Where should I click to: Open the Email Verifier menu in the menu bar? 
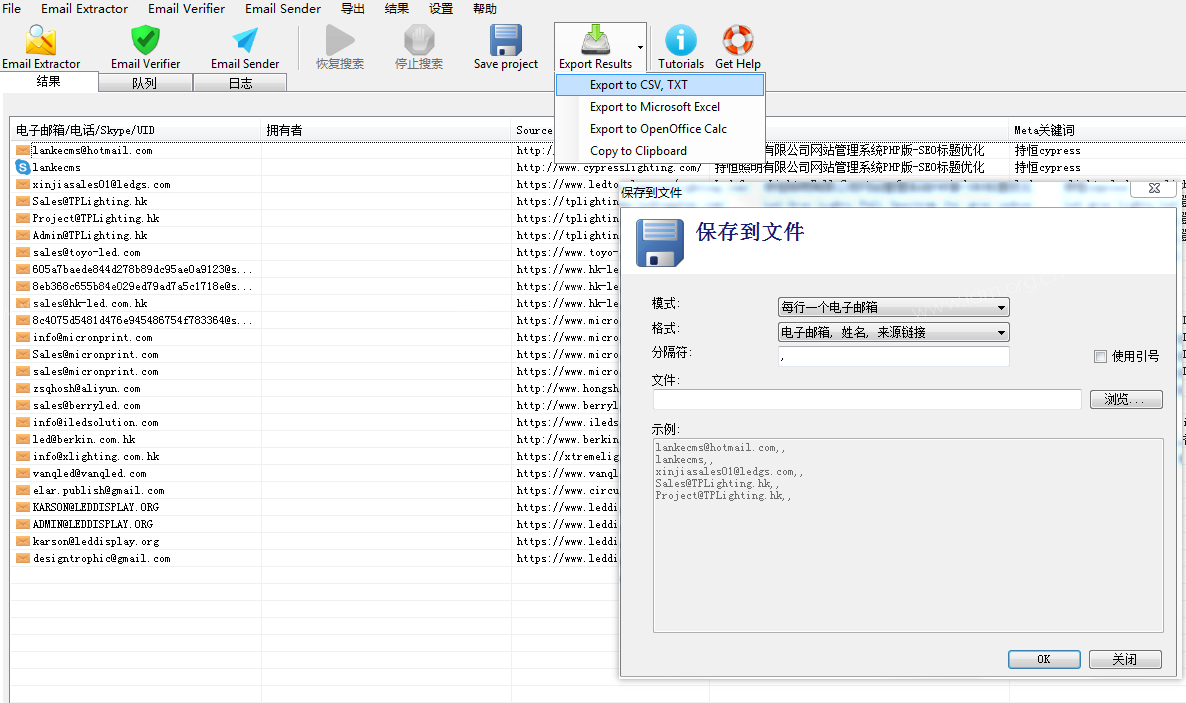tap(186, 8)
